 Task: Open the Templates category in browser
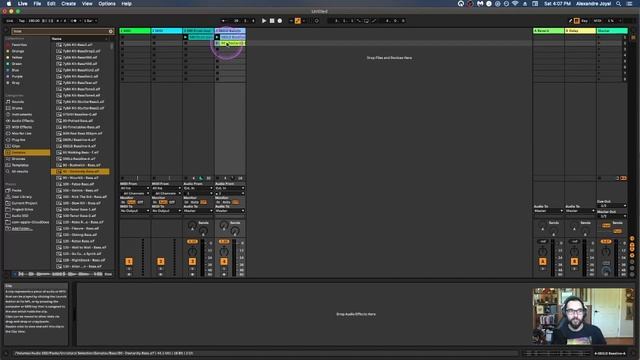tap(20, 165)
